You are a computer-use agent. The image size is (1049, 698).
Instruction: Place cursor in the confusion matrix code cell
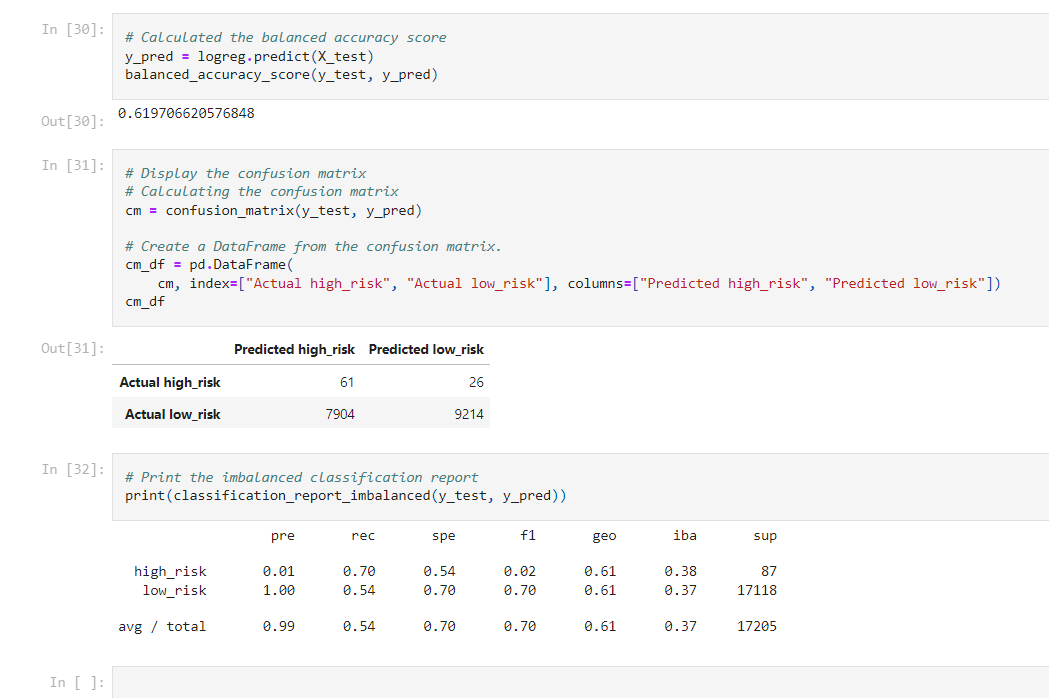pos(400,245)
